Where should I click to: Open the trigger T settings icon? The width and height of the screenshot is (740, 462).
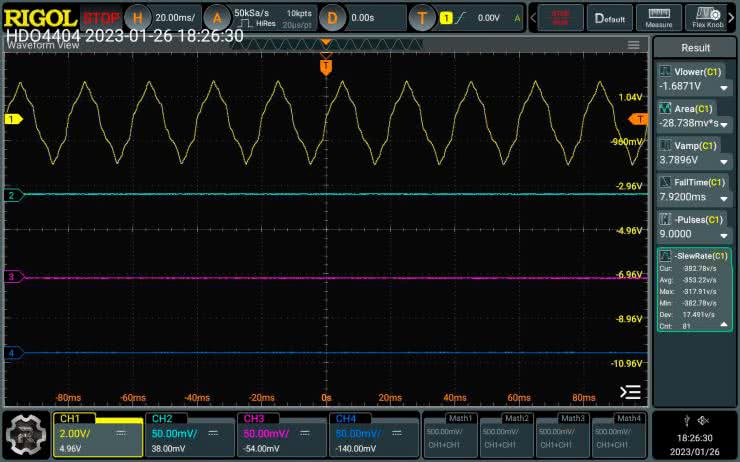tap(423, 17)
